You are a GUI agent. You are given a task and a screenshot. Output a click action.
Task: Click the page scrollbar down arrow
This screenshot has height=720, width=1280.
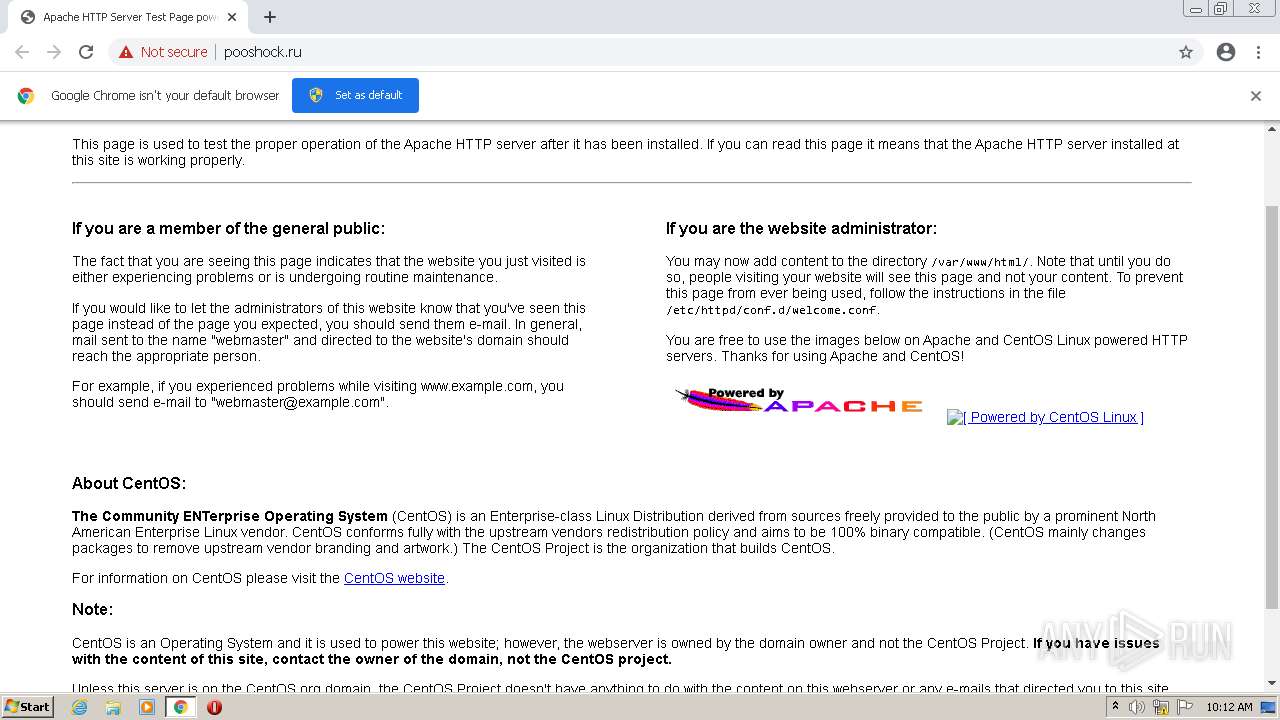[1272, 684]
